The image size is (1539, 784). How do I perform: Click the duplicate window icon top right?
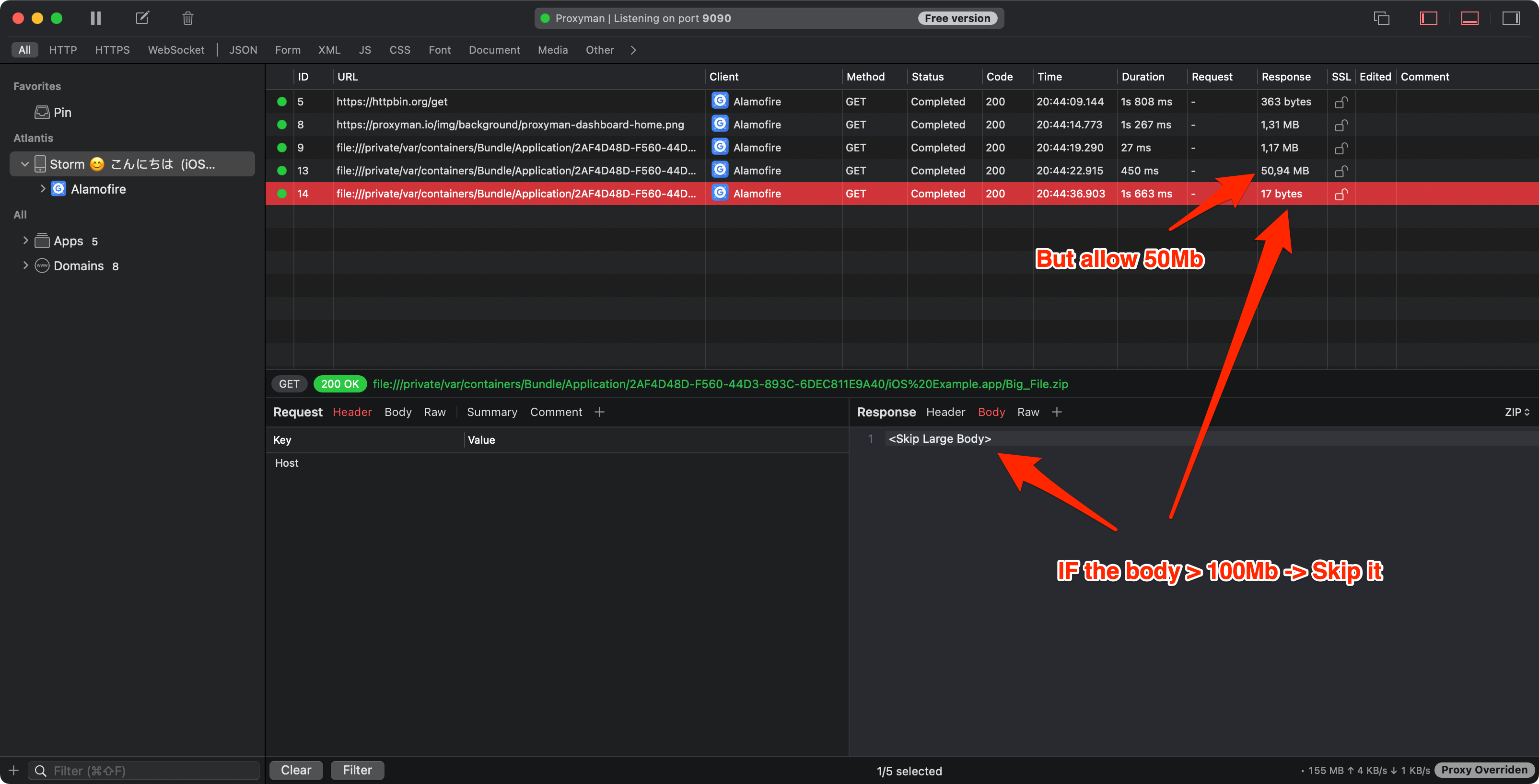[1381, 18]
